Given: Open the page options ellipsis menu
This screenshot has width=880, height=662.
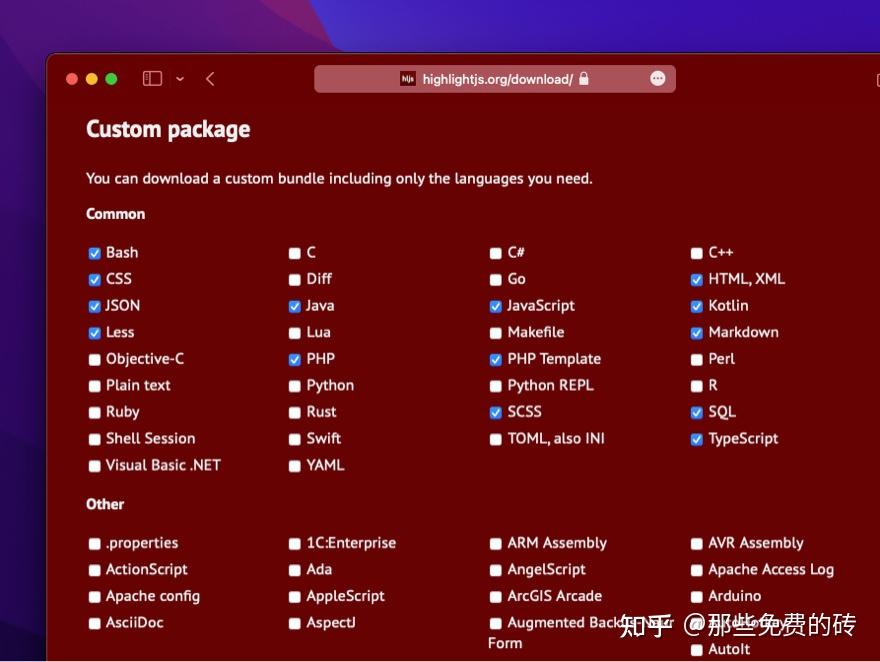Looking at the screenshot, I should pos(657,79).
